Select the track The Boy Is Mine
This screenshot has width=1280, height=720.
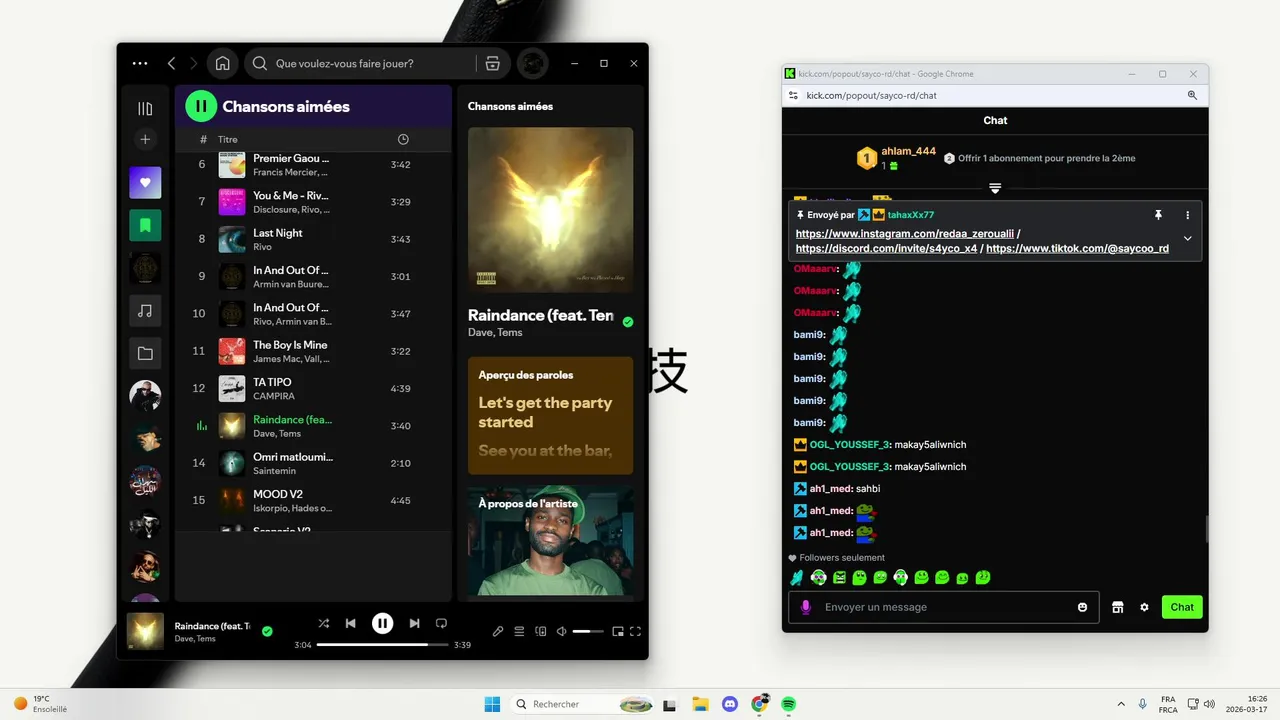(313, 351)
